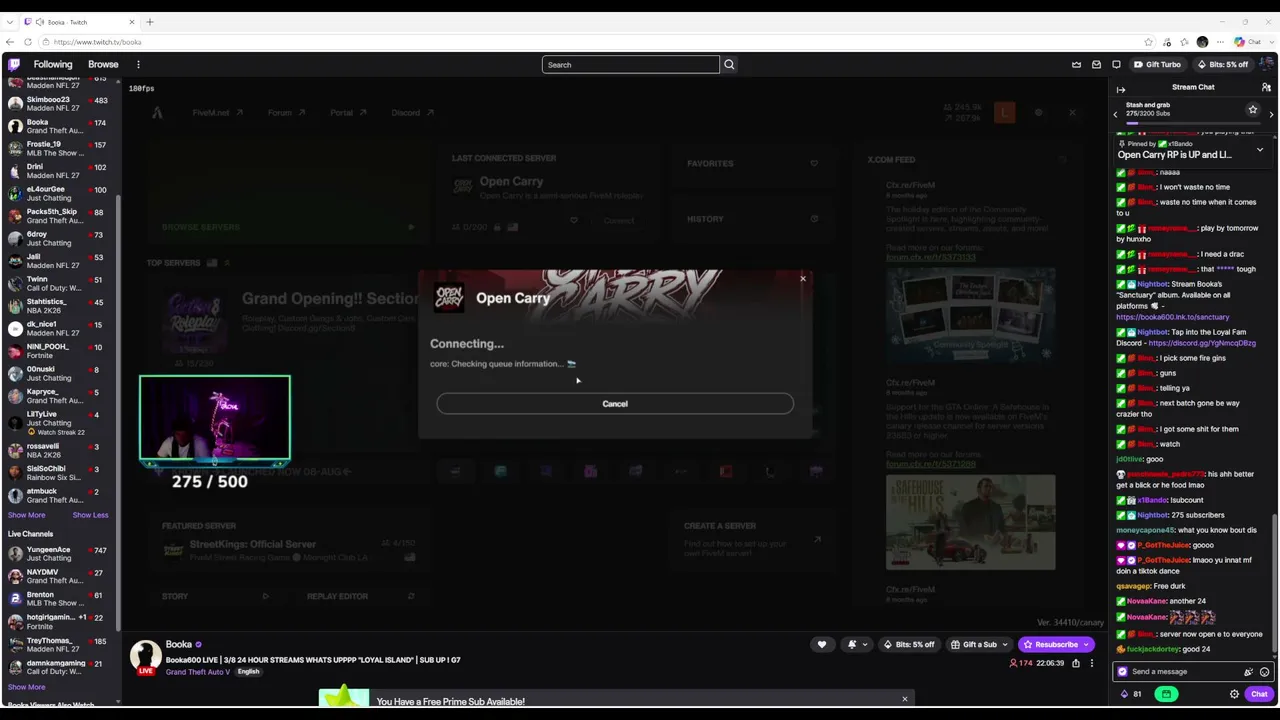Screen dimensions: 1280x720
Task: Open the Discord invite link in chat
Action: pos(1202,343)
